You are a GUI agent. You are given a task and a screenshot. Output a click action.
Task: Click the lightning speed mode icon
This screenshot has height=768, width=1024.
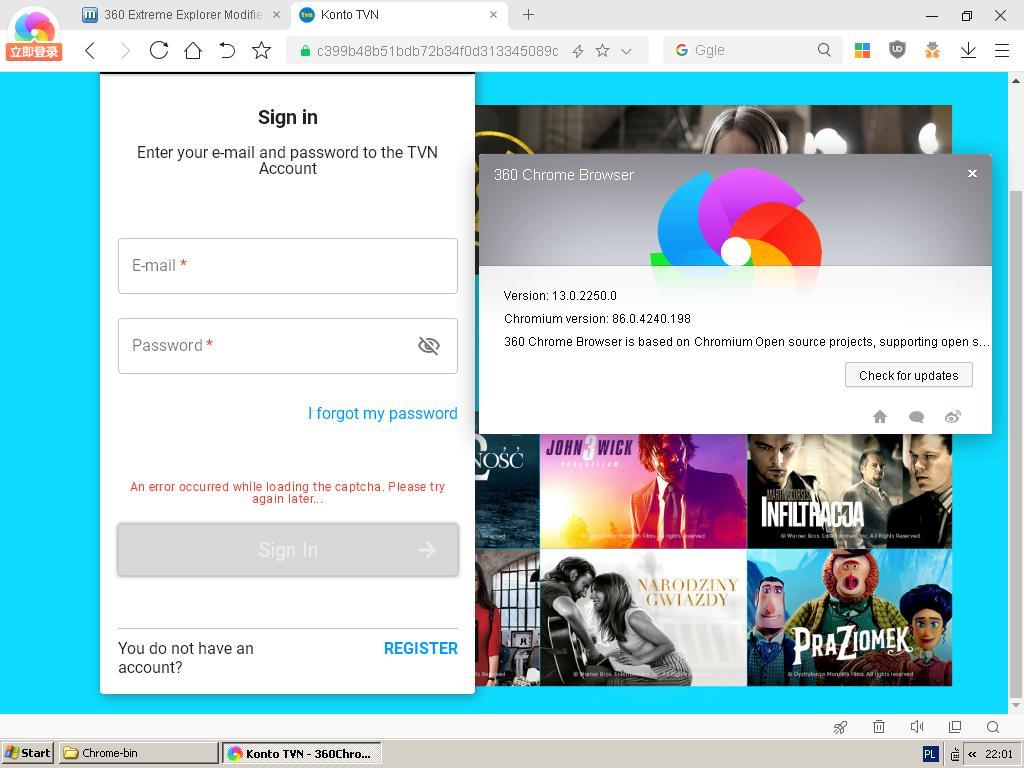pyautogui.click(x=578, y=51)
